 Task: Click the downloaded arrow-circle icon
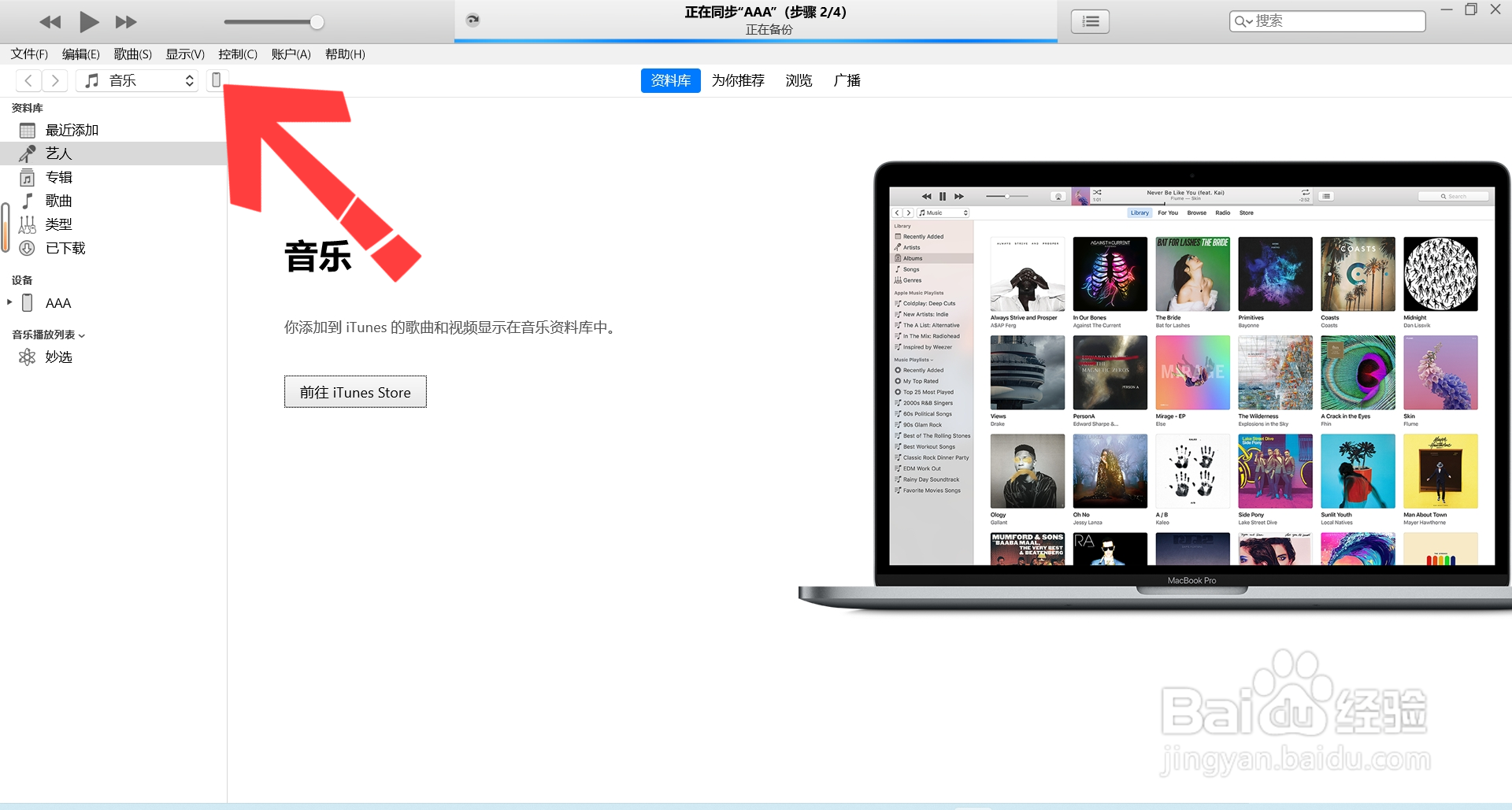point(28,248)
